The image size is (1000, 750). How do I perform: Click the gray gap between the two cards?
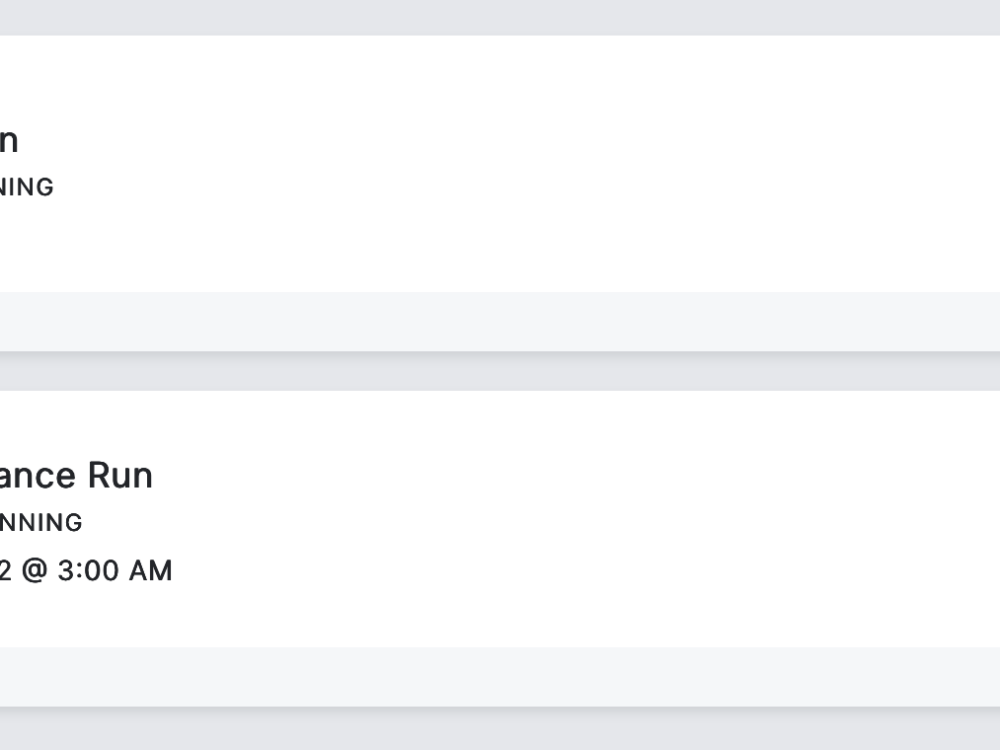tap(500, 371)
